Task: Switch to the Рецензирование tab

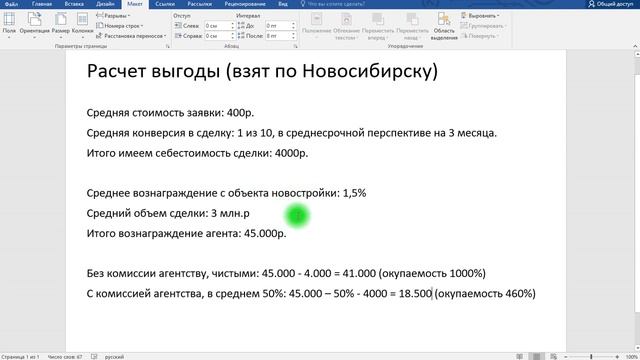Action: (245, 4)
